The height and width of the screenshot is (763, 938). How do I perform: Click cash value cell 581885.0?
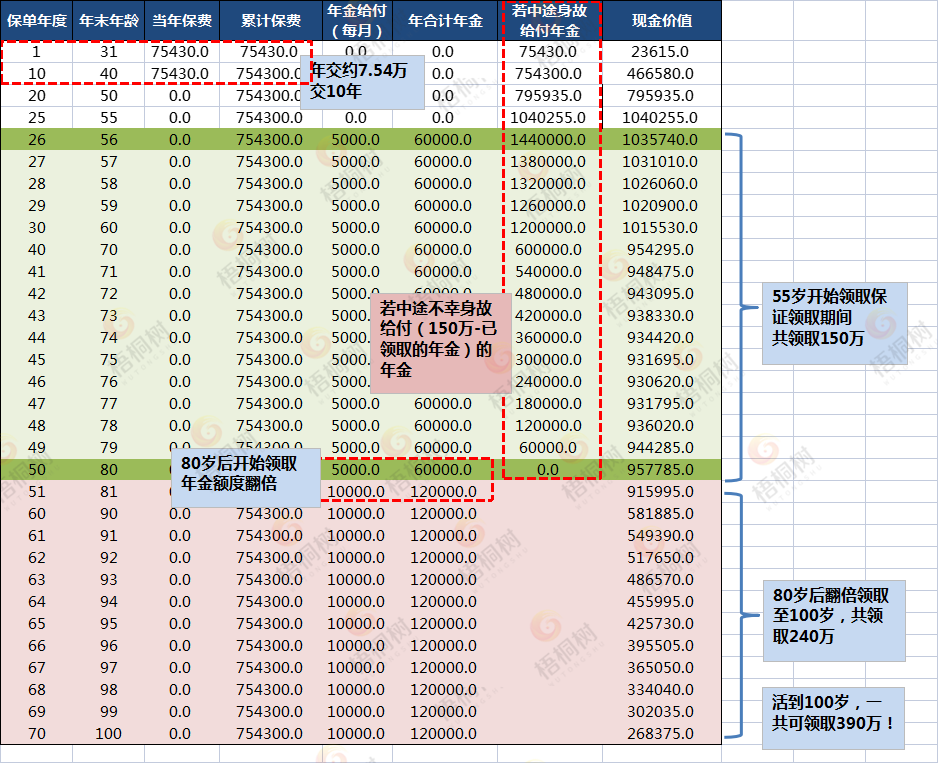(660, 513)
